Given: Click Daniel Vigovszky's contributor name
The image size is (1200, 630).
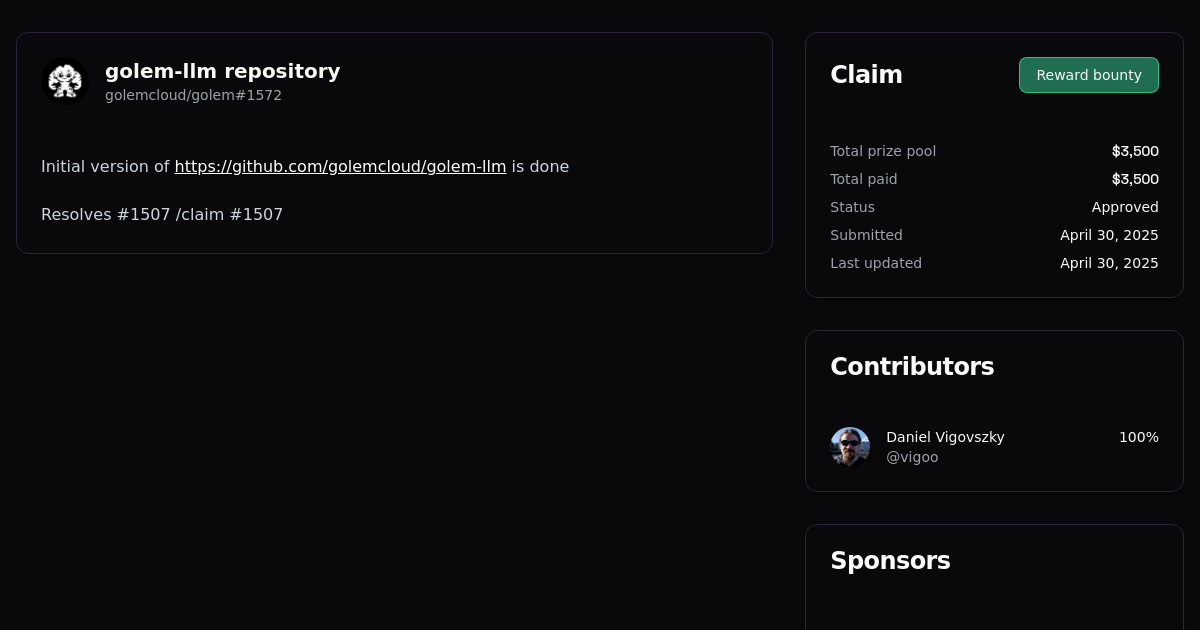Looking at the screenshot, I should pos(945,437).
